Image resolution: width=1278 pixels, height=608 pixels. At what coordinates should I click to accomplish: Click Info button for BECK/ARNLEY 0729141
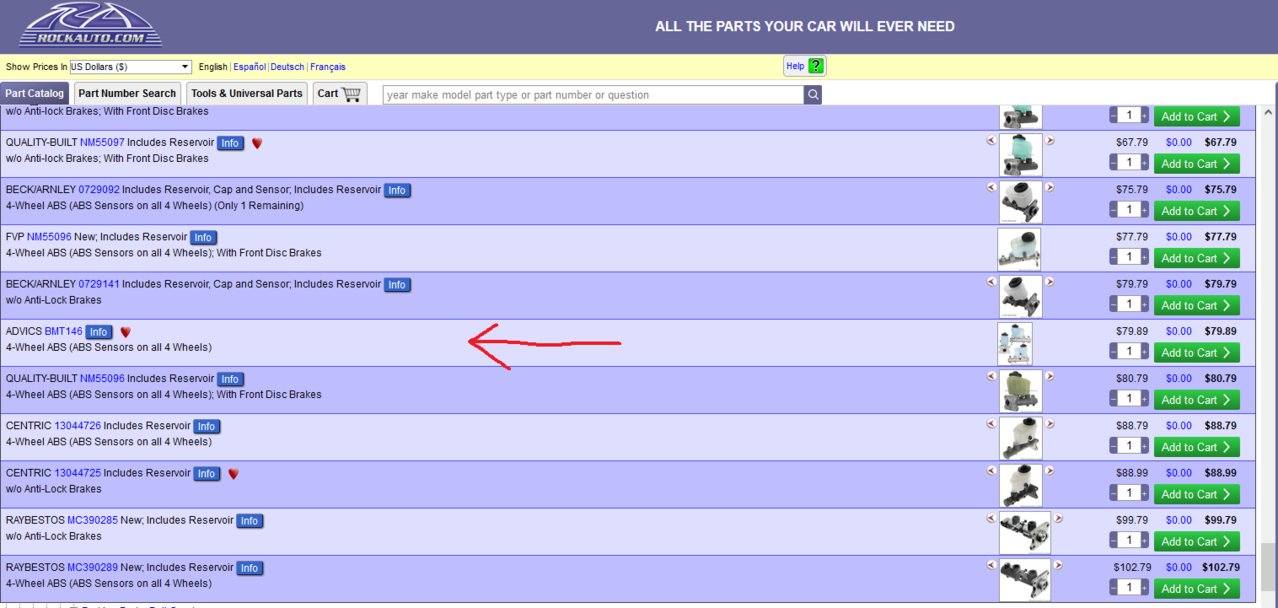[397, 285]
